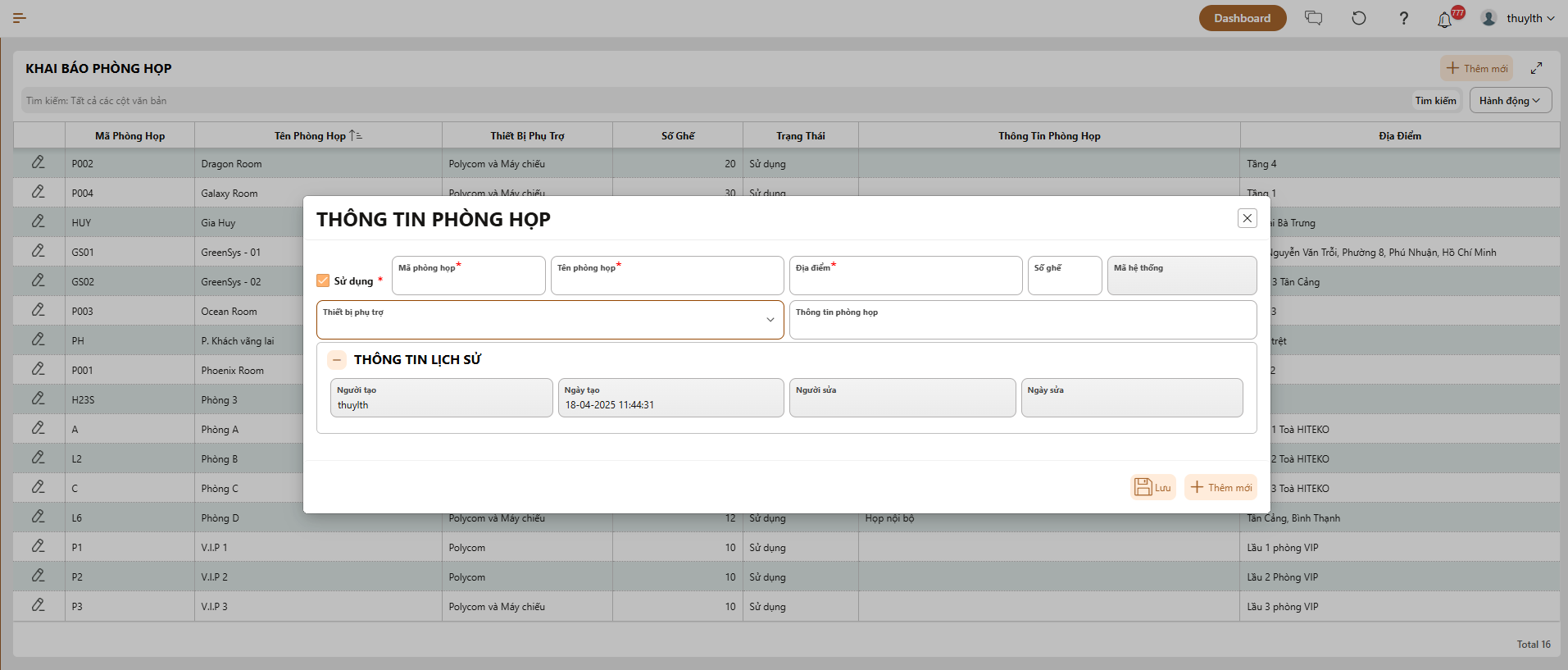
Task: Select the Tân Cảng, Bình Thạnh cell
Action: (1400, 517)
